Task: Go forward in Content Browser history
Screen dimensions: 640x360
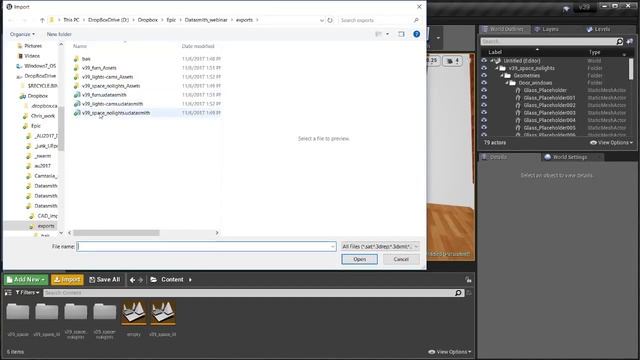Action: coord(141,280)
